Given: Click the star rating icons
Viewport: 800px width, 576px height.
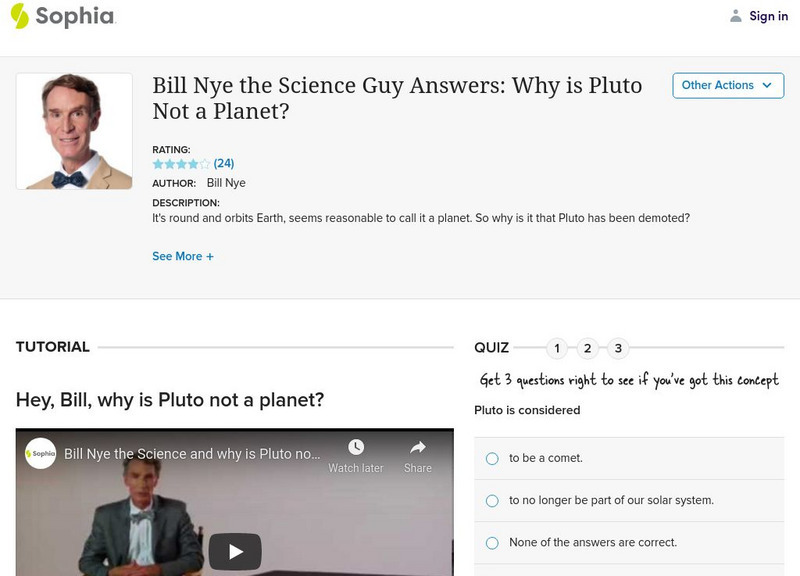Looking at the screenshot, I should click(x=181, y=164).
